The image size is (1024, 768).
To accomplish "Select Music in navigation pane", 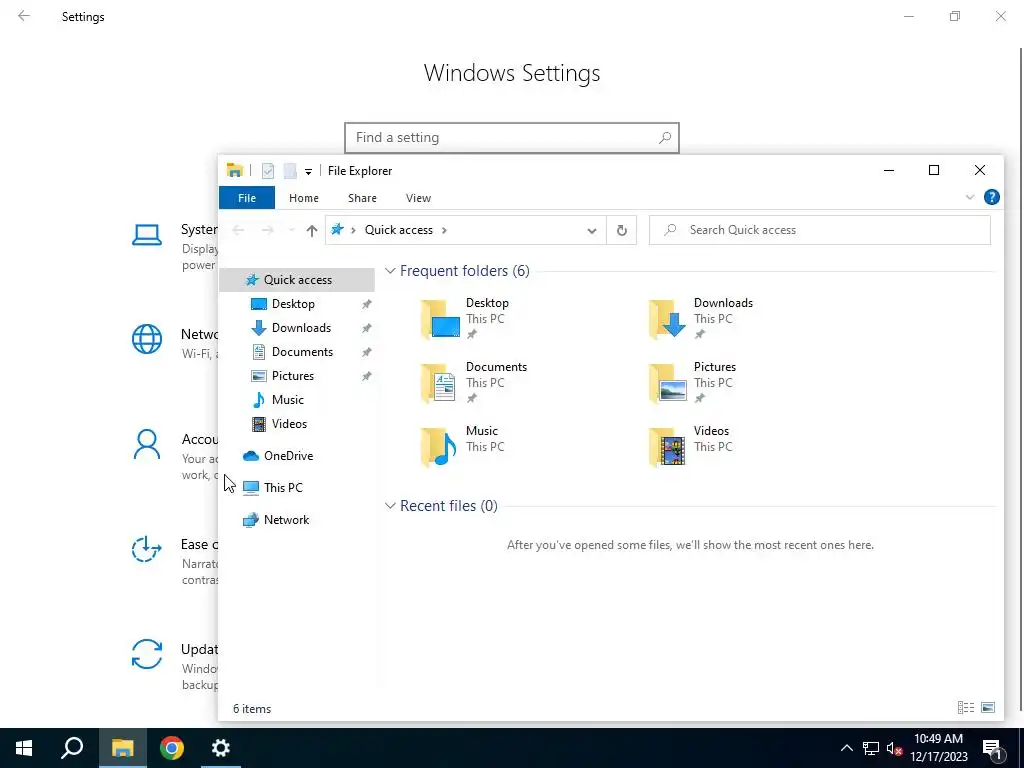I will (287, 400).
